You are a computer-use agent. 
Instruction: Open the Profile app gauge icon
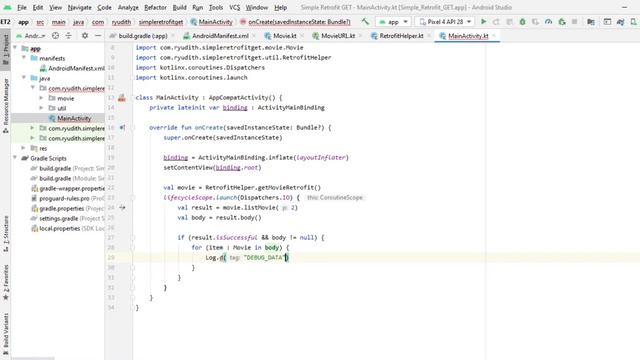click(x=549, y=22)
